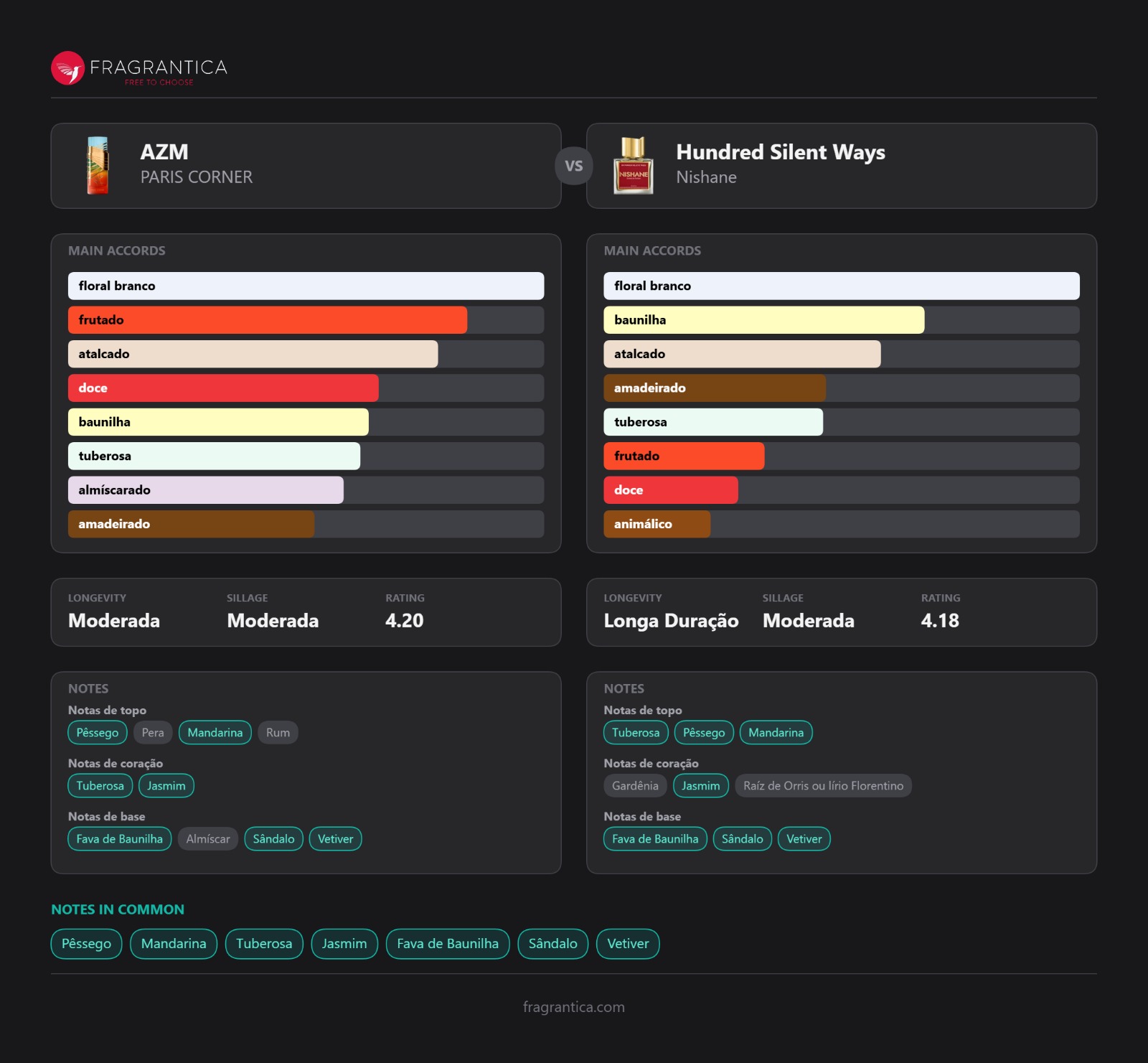Select the Pera top note chip
The height and width of the screenshot is (1063, 1148).
[x=153, y=733]
